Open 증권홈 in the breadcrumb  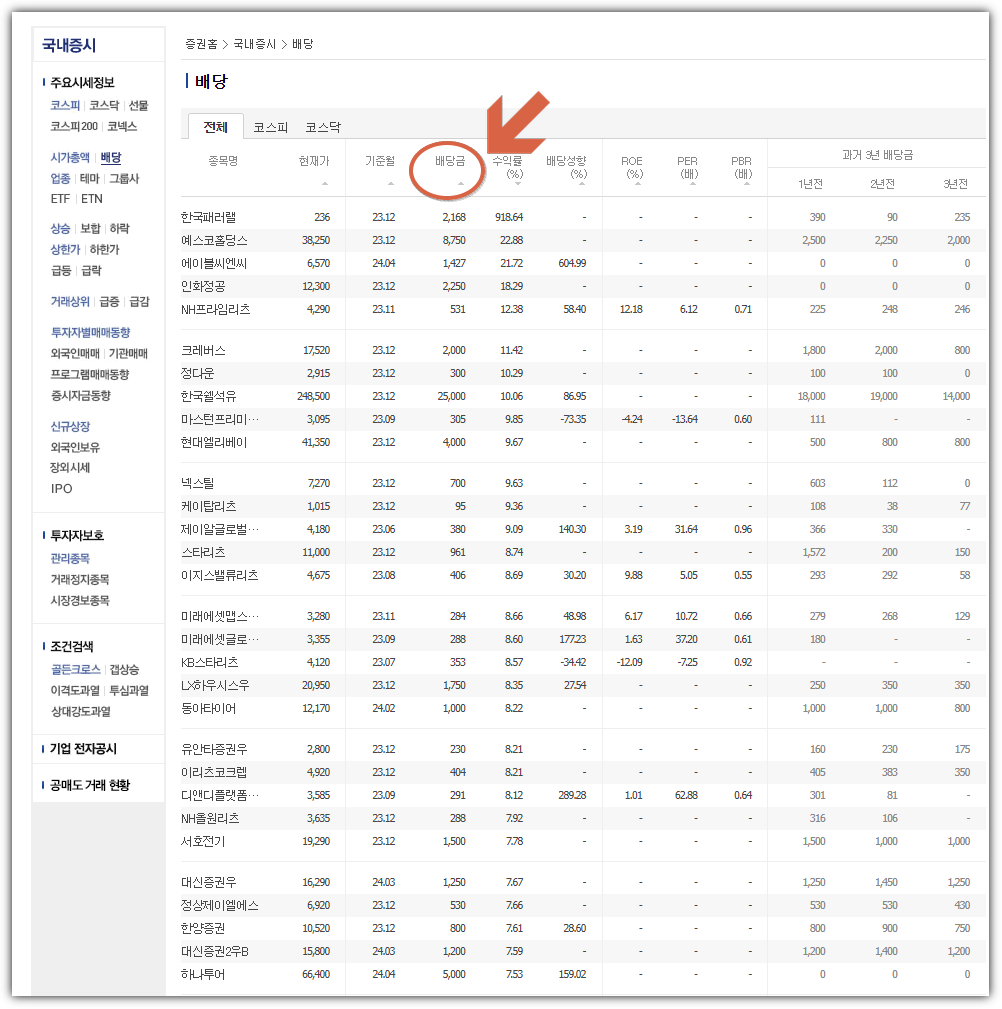201,44
